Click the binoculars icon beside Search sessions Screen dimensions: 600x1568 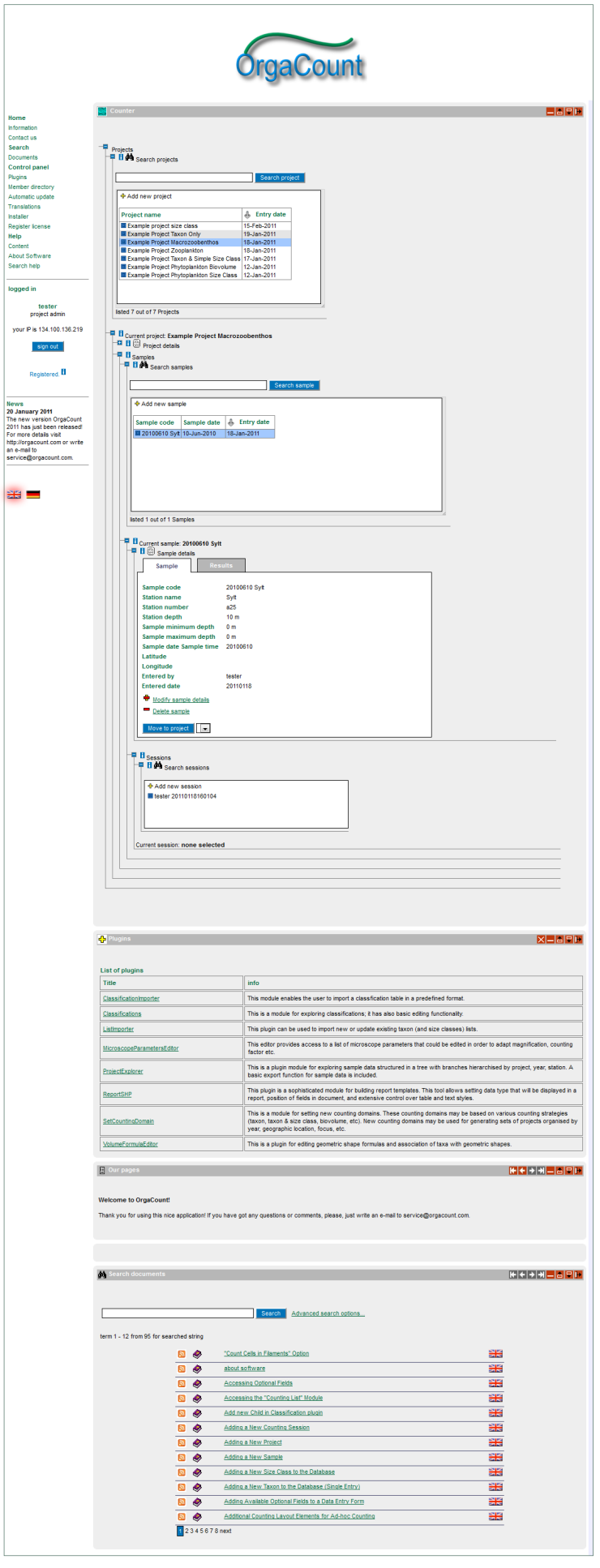pyautogui.click(x=158, y=765)
